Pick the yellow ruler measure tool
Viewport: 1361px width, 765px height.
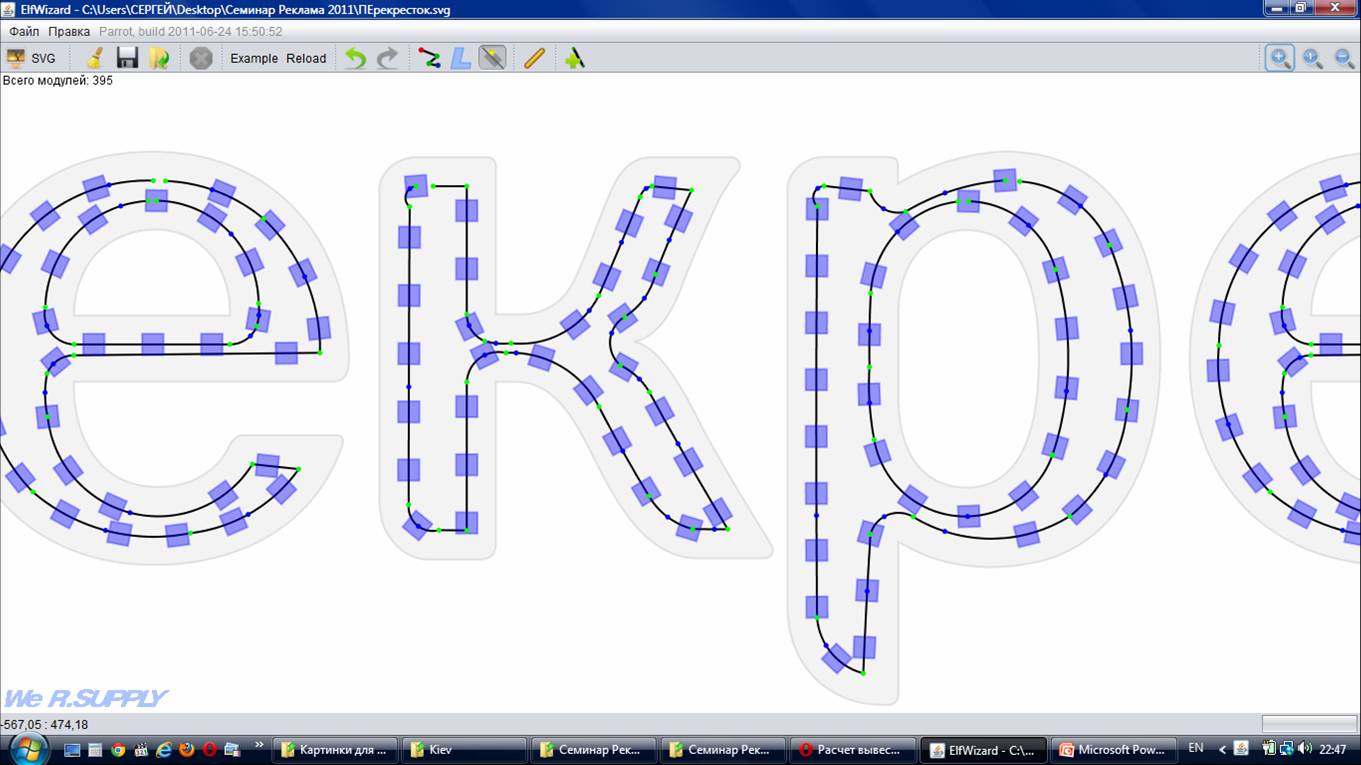click(534, 58)
